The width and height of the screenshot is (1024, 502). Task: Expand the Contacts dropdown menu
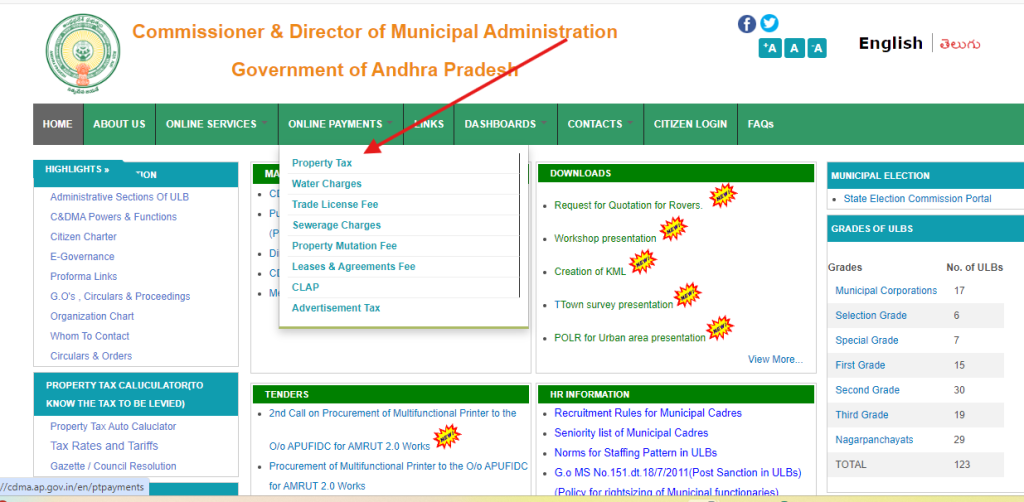pyautogui.click(x=595, y=124)
